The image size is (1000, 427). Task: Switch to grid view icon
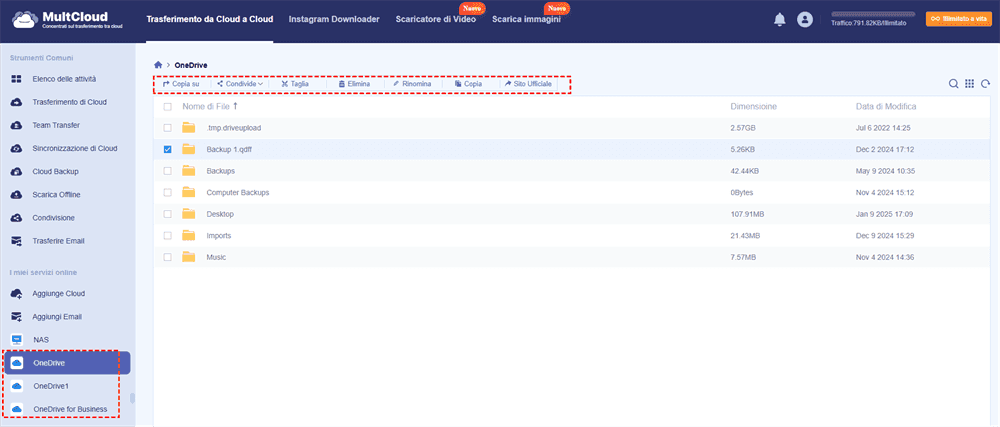969,83
